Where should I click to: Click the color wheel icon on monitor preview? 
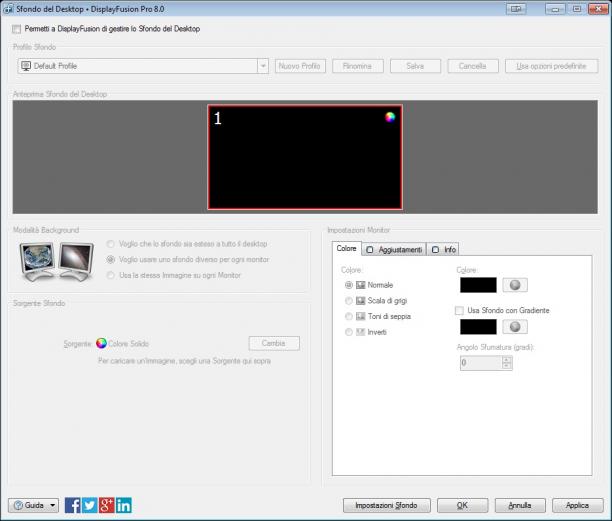coord(390,117)
